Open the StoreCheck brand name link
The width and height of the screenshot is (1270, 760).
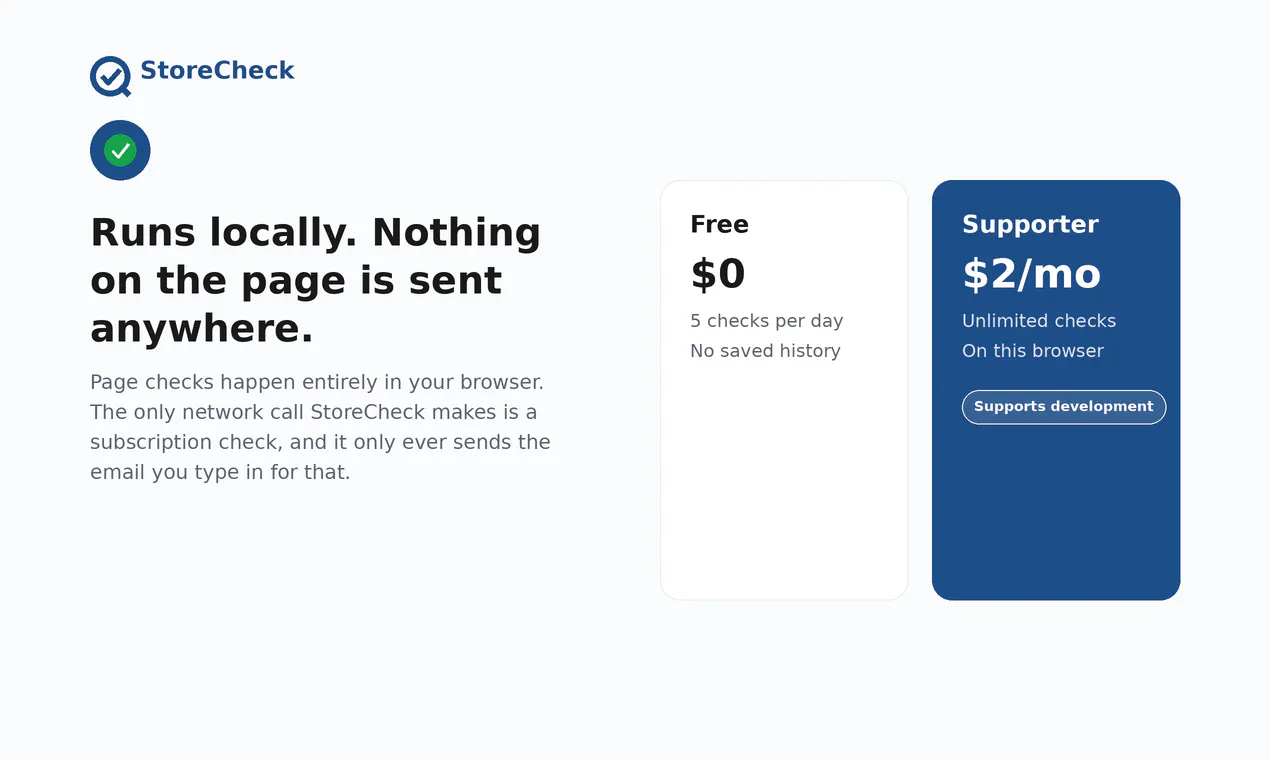pos(217,71)
